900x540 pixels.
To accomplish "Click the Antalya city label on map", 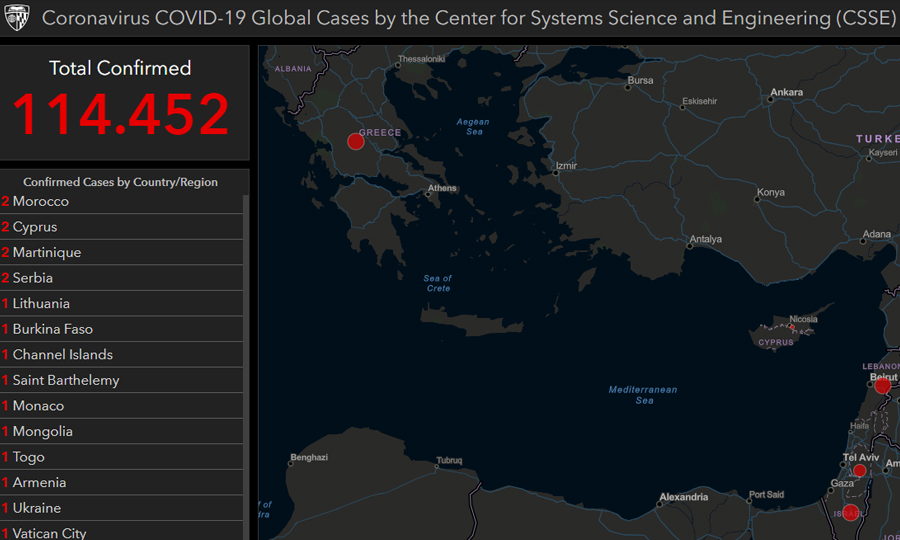I will 705,239.
